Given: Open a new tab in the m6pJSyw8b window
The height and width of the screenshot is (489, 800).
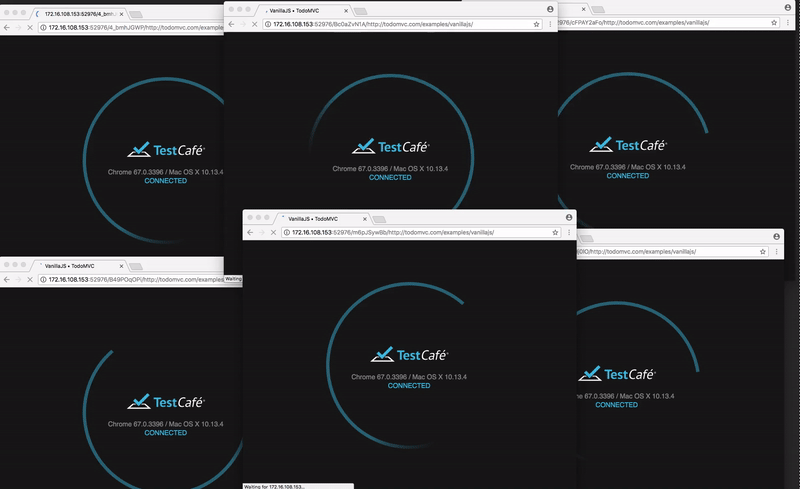Looking at the screenshot, I should (x=379, y=219).
